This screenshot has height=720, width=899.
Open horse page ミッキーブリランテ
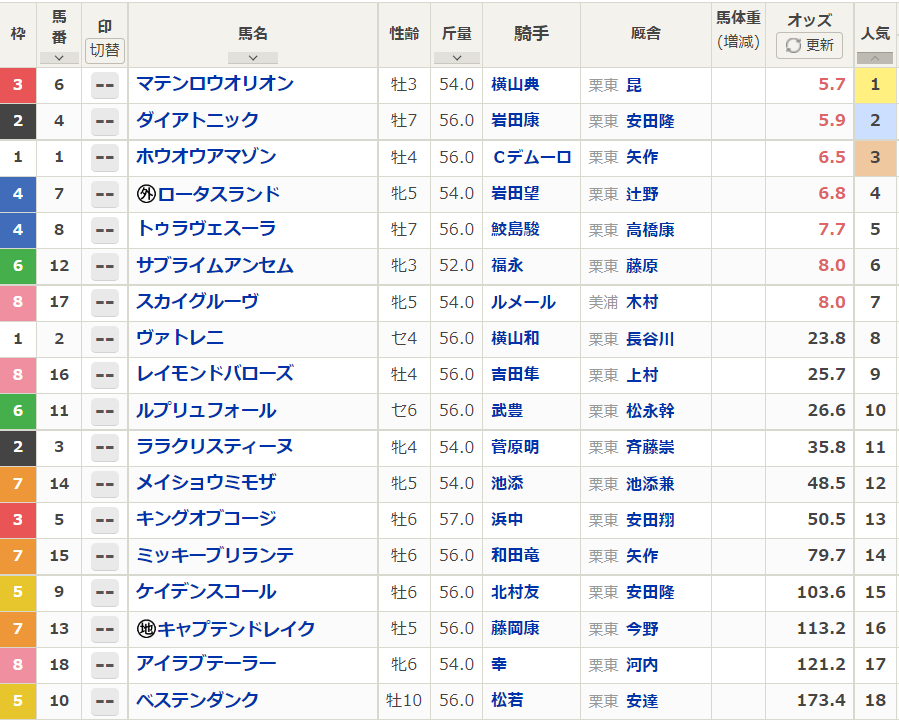(x=215, y=555)
